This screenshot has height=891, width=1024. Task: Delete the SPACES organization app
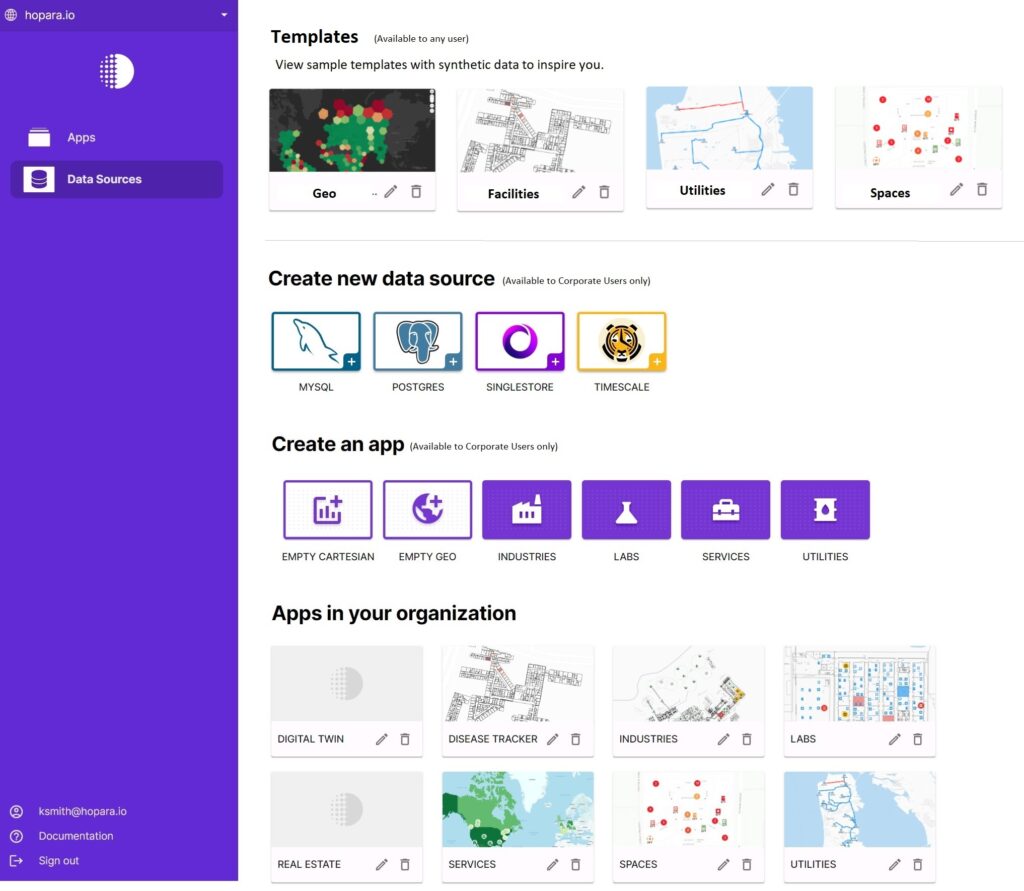(x=746, y=864)
